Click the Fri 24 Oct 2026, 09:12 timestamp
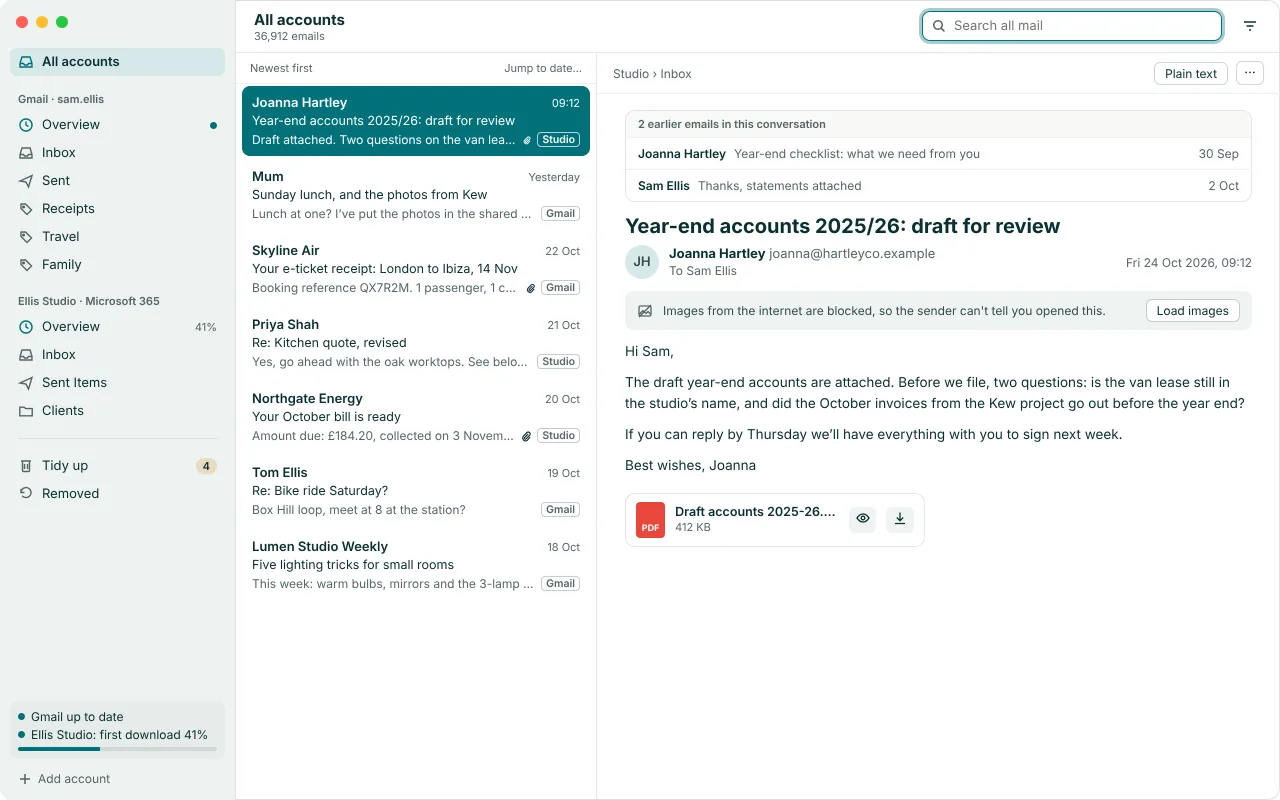Image resolution: width=1280 pixels, height=800 pixels. [1189, 263]
